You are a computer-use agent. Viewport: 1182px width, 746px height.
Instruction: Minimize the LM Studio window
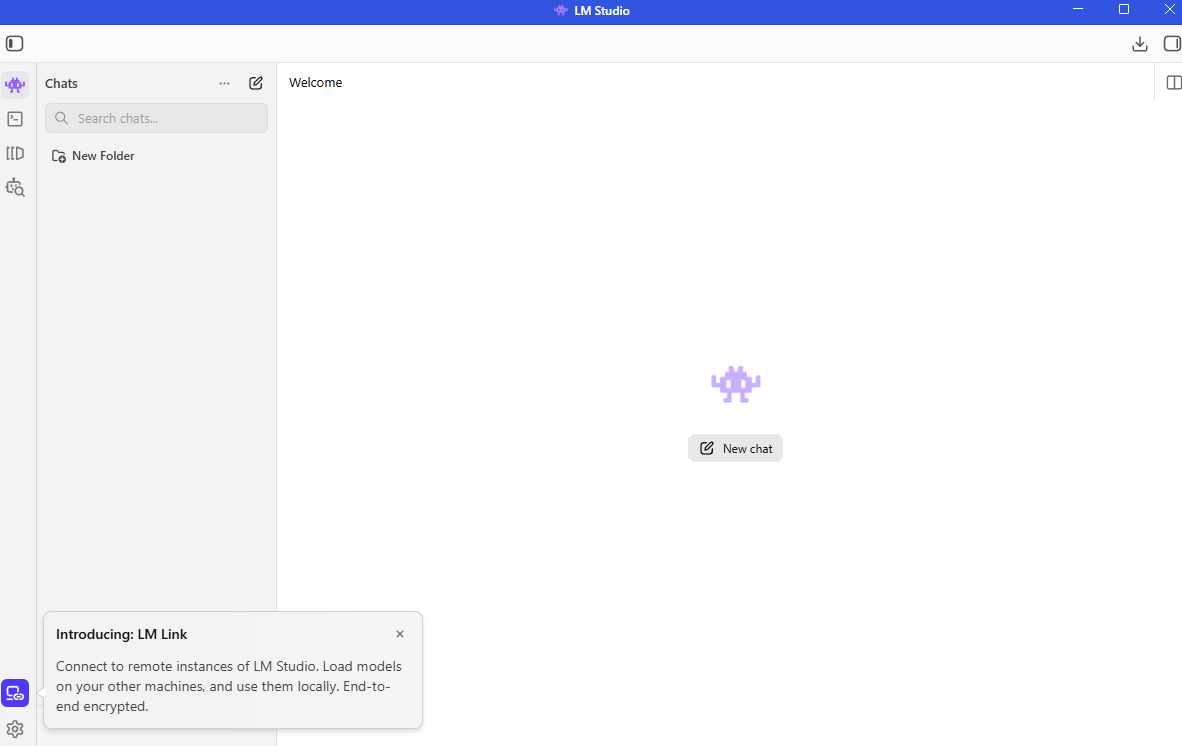(1078, 9)
